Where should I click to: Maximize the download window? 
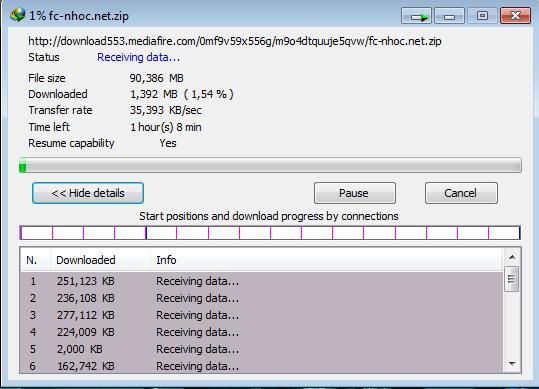(482, 16)
